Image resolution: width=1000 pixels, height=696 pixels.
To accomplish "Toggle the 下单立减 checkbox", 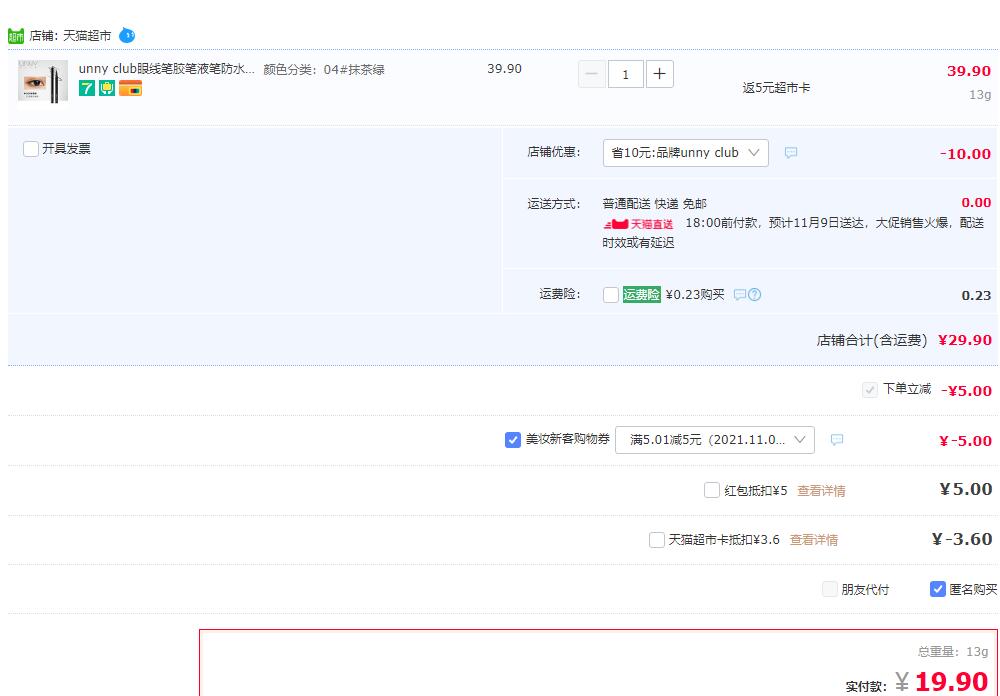I will [870, 390].
